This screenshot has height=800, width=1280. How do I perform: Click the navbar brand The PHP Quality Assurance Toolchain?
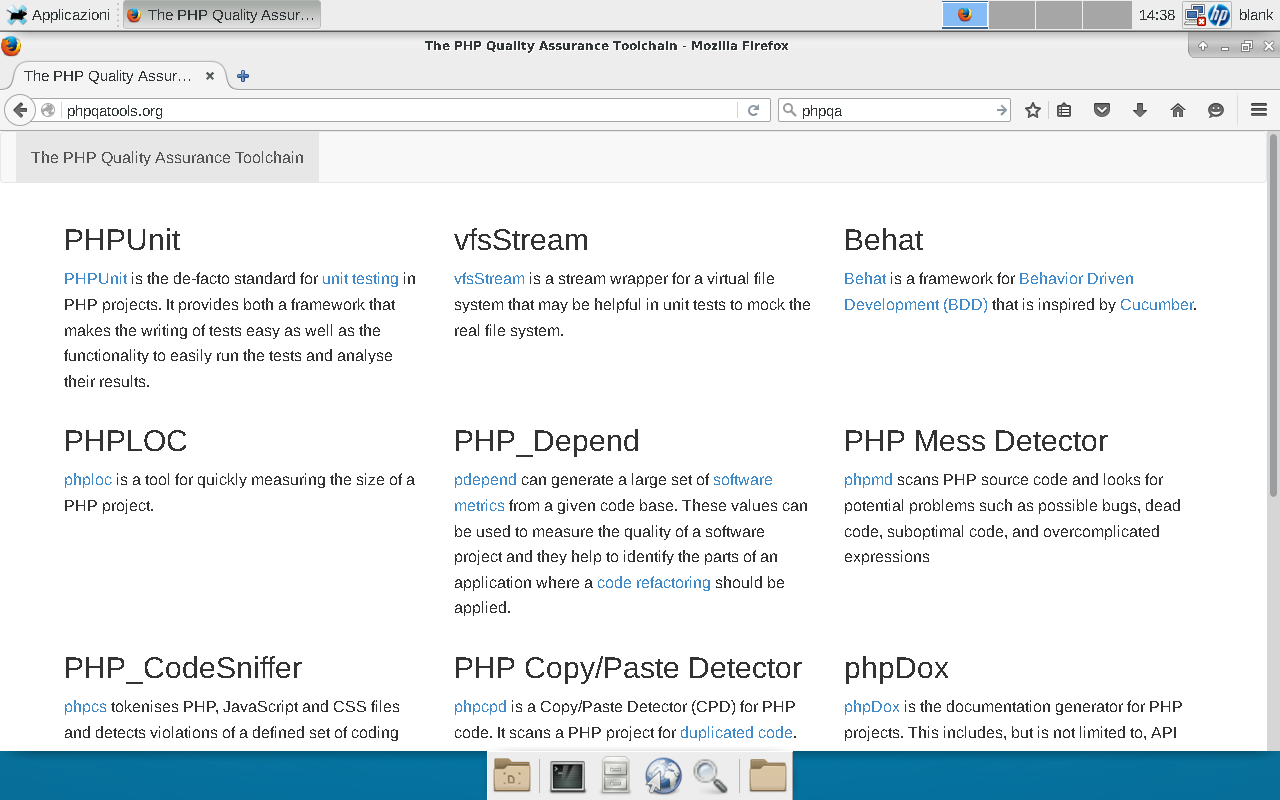click(x=167, y=157)
